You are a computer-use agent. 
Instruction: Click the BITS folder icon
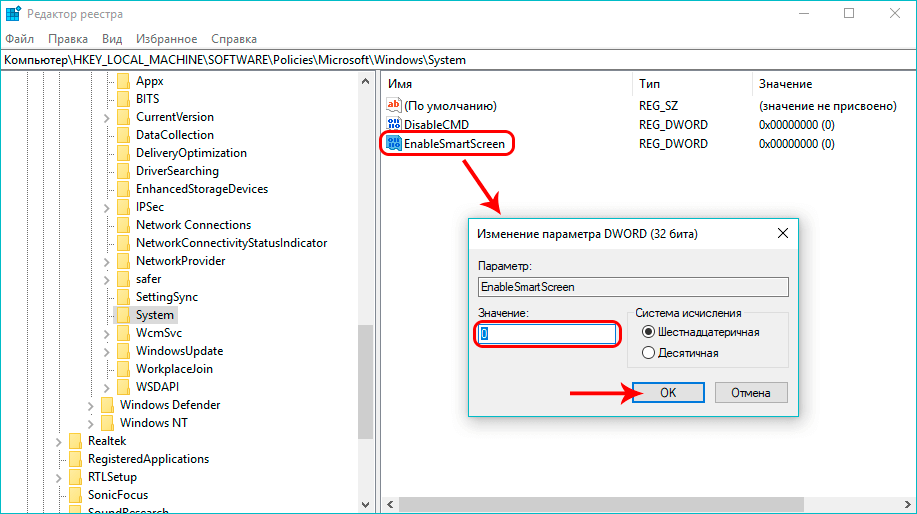(123, 99)
